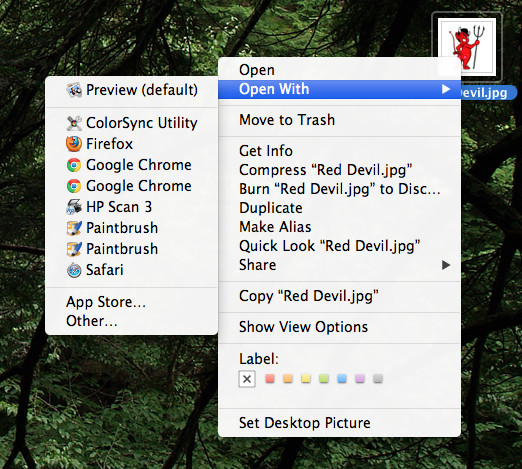The image size is (522, 469).
Task: Apply the green label color
Action: [324, 378]
